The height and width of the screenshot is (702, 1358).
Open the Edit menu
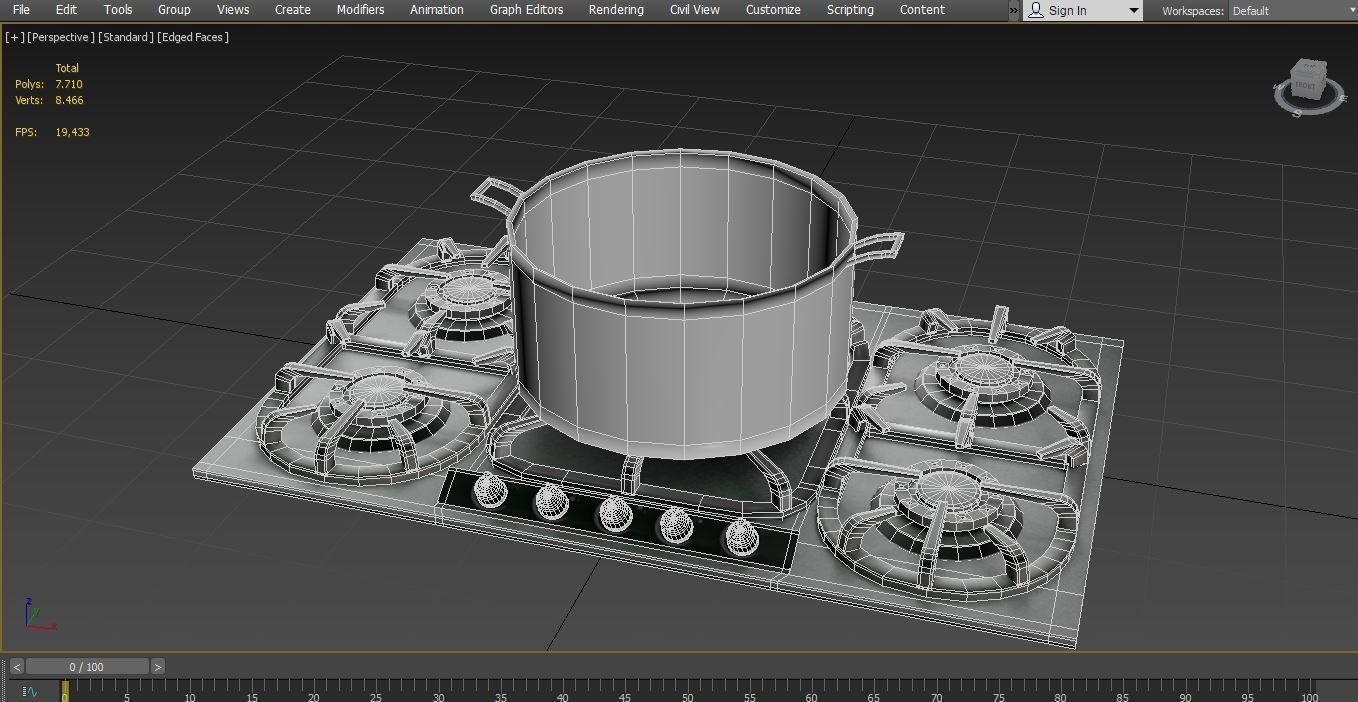(x=66, y=9)
